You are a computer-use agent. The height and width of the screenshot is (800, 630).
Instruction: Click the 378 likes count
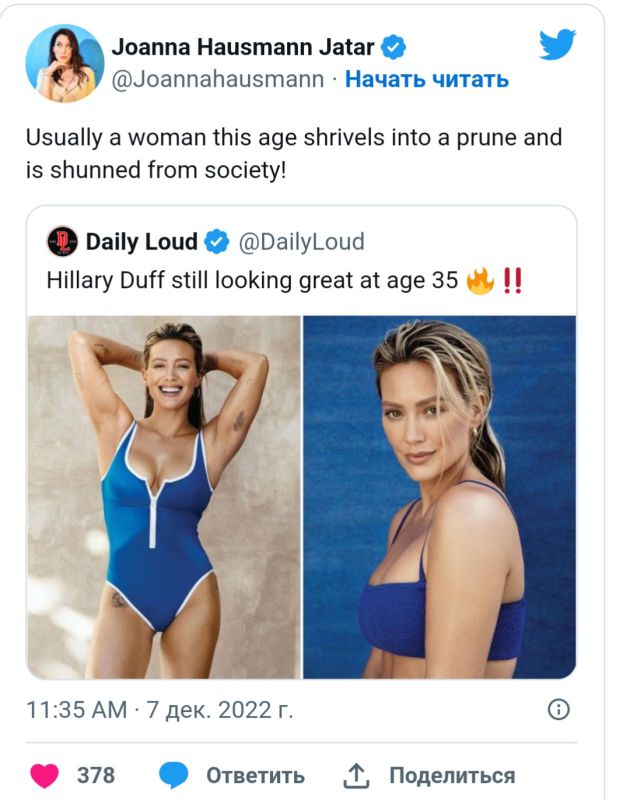click(96, 776)
